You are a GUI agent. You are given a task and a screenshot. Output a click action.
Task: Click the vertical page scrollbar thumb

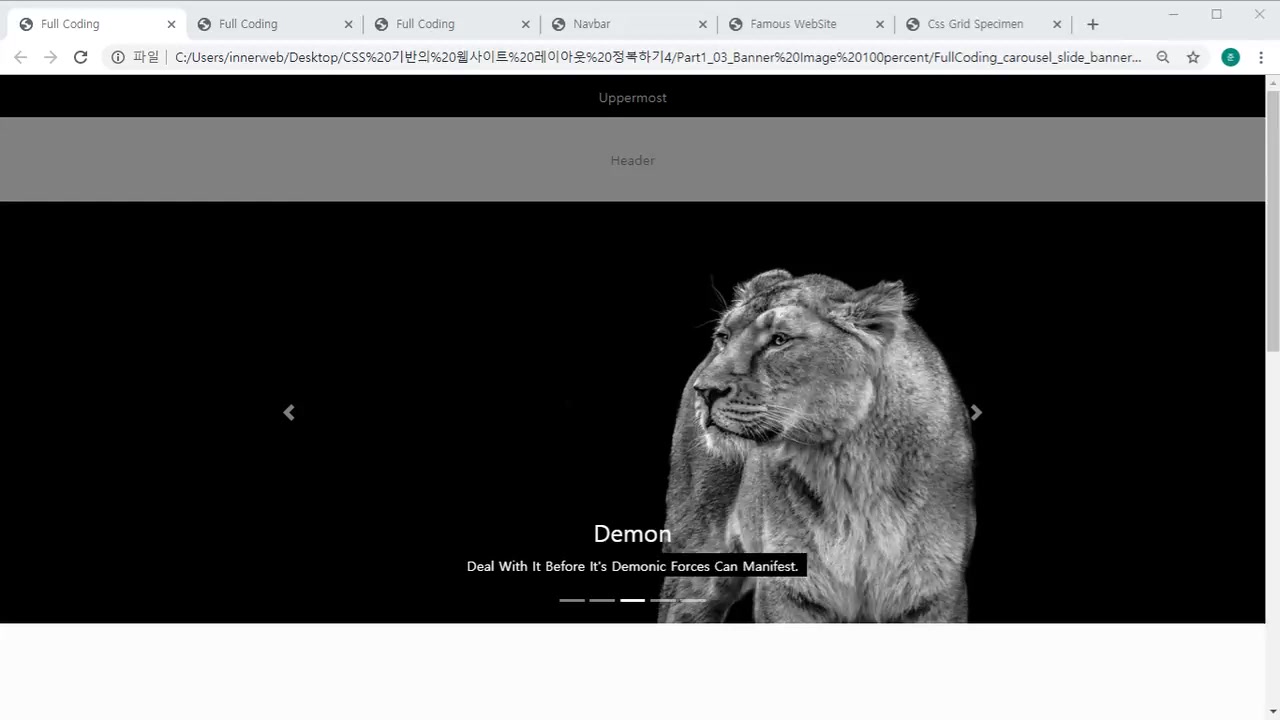click(x=1272, y=220)
